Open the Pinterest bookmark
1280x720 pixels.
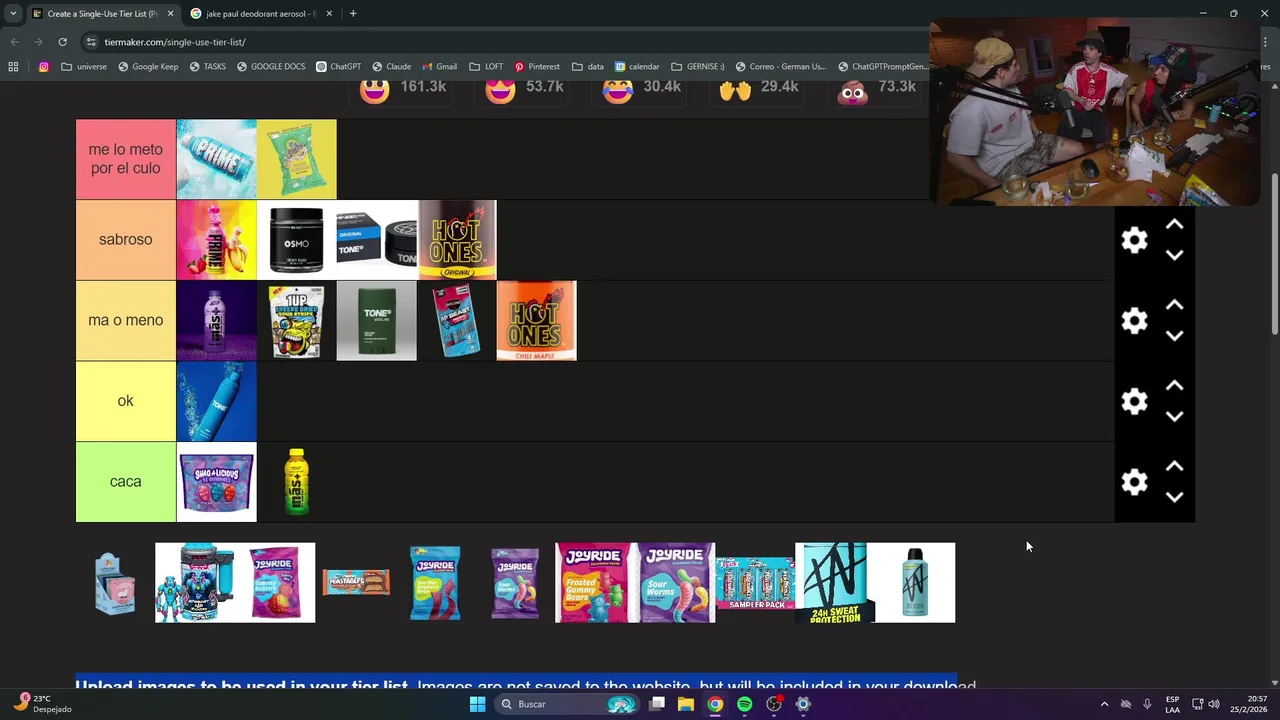[537, 67]
